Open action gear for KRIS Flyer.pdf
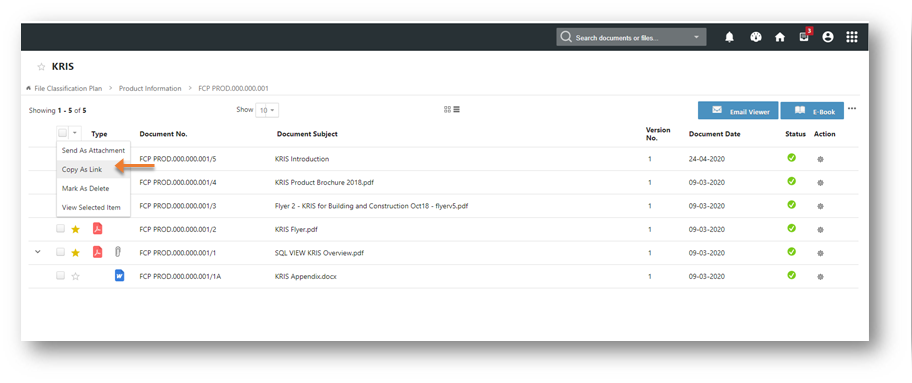912x383 pixels. (820, 229)
